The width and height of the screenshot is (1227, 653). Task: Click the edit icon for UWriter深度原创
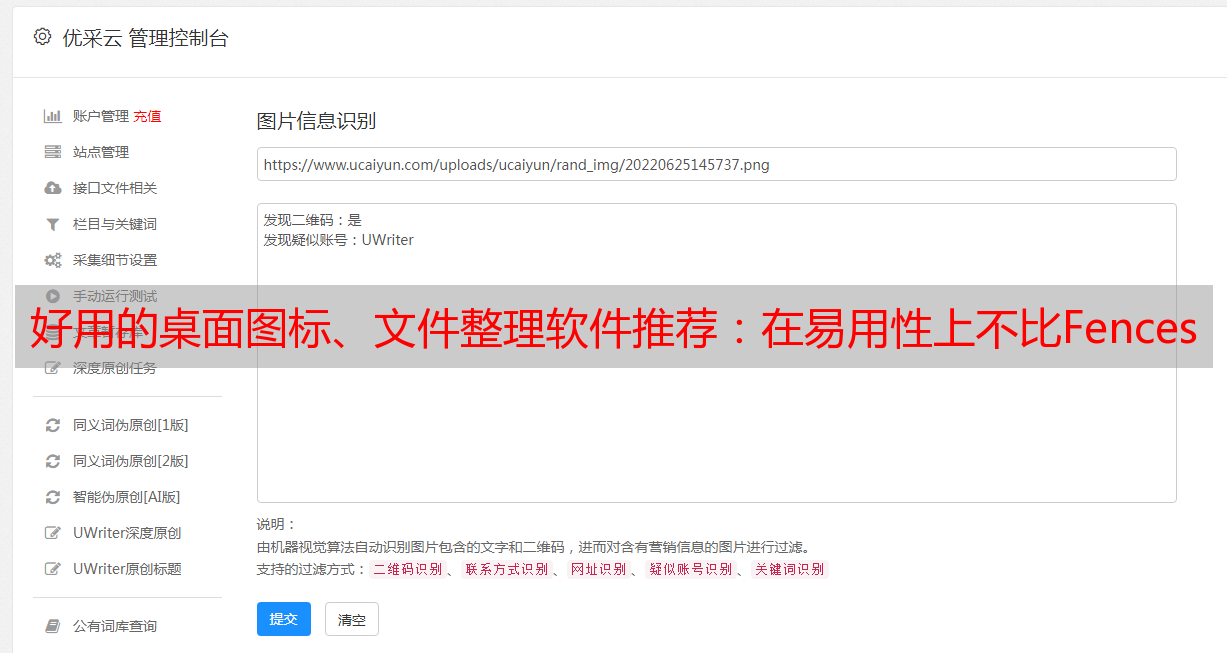[x=53, y=533]
